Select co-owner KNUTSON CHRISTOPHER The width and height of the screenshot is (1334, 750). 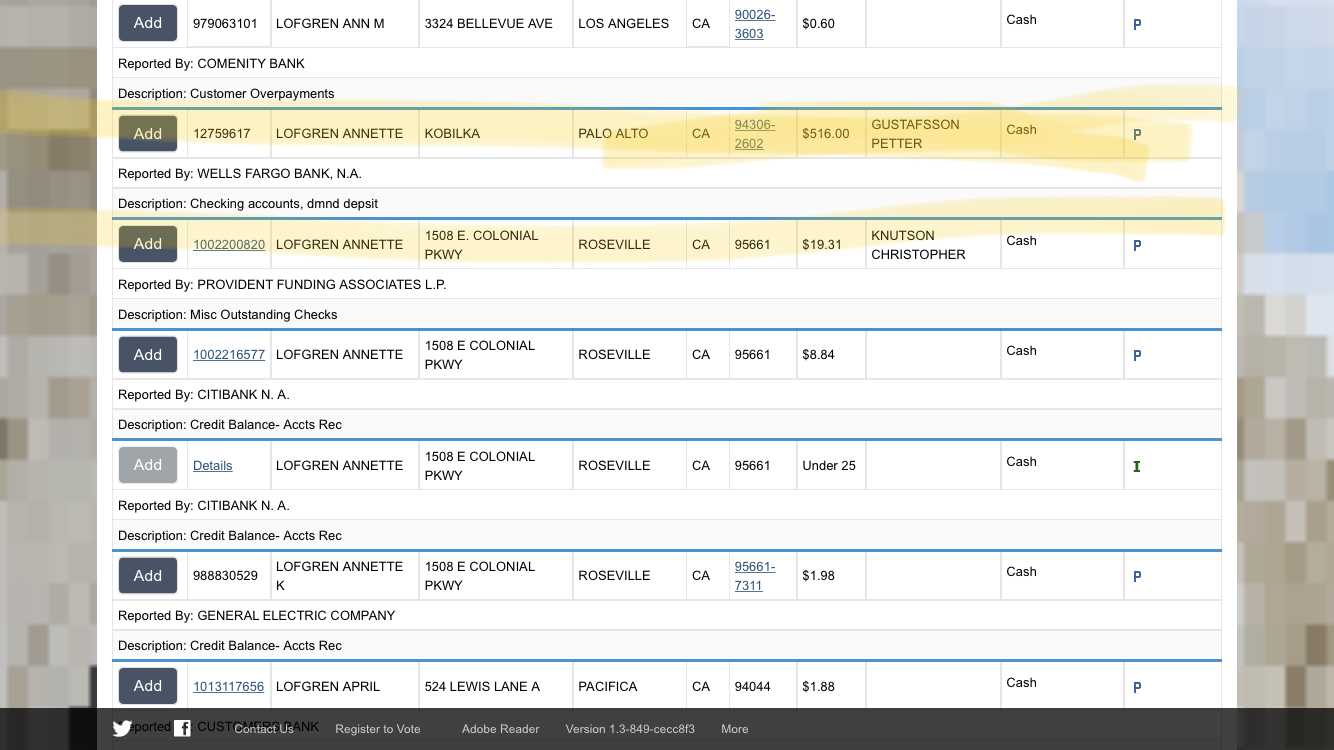(918, 245)
